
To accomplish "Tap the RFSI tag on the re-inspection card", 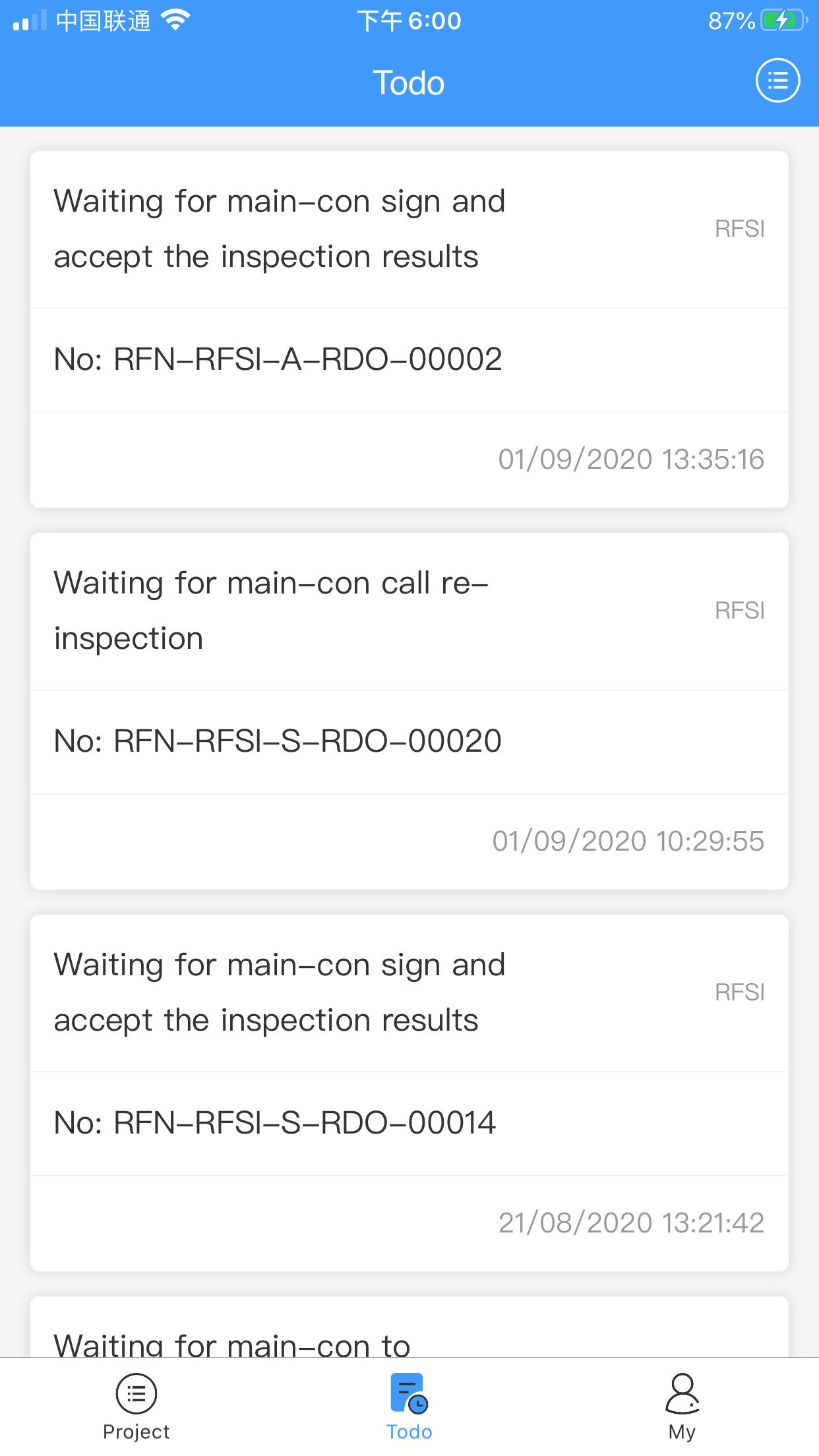I will point(739,611).
